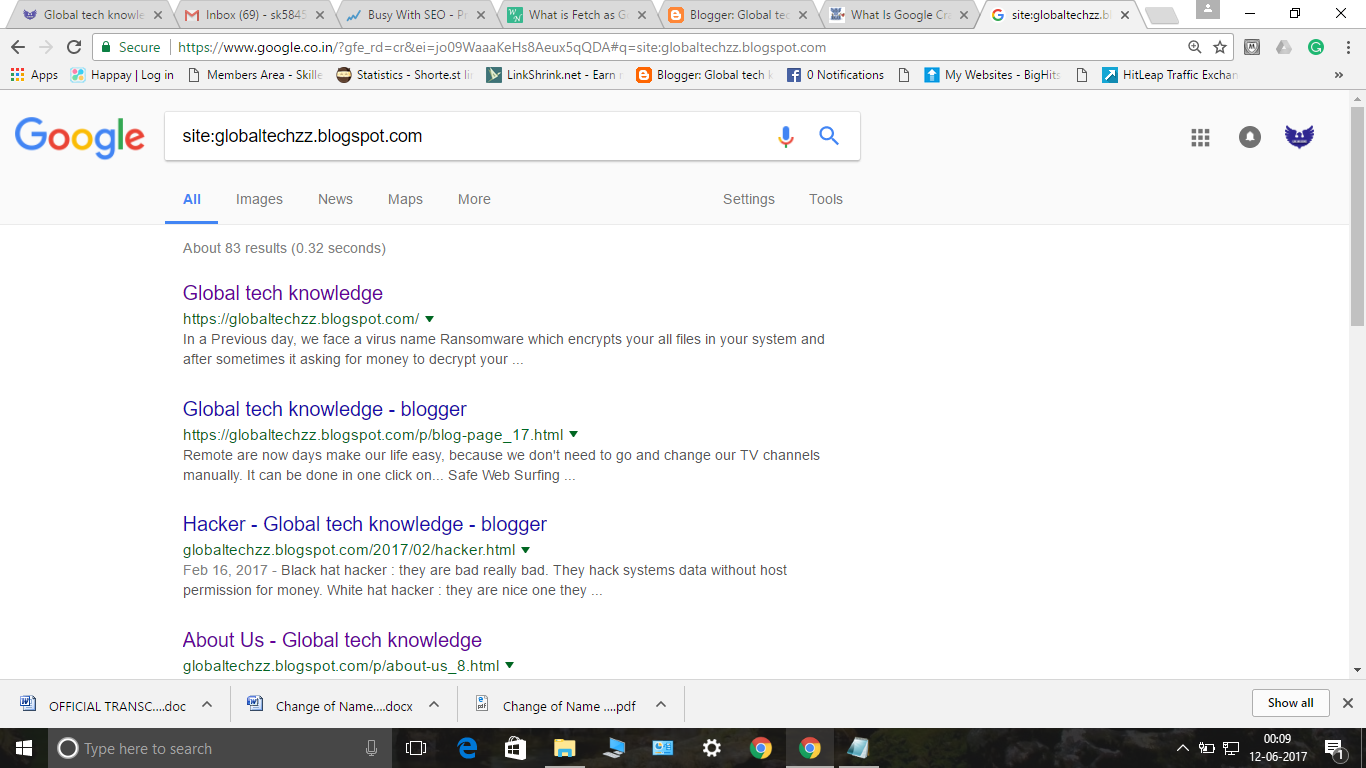Click the Type here to search box
Viewport: 1366px width, 768px height.
[218, 748]
